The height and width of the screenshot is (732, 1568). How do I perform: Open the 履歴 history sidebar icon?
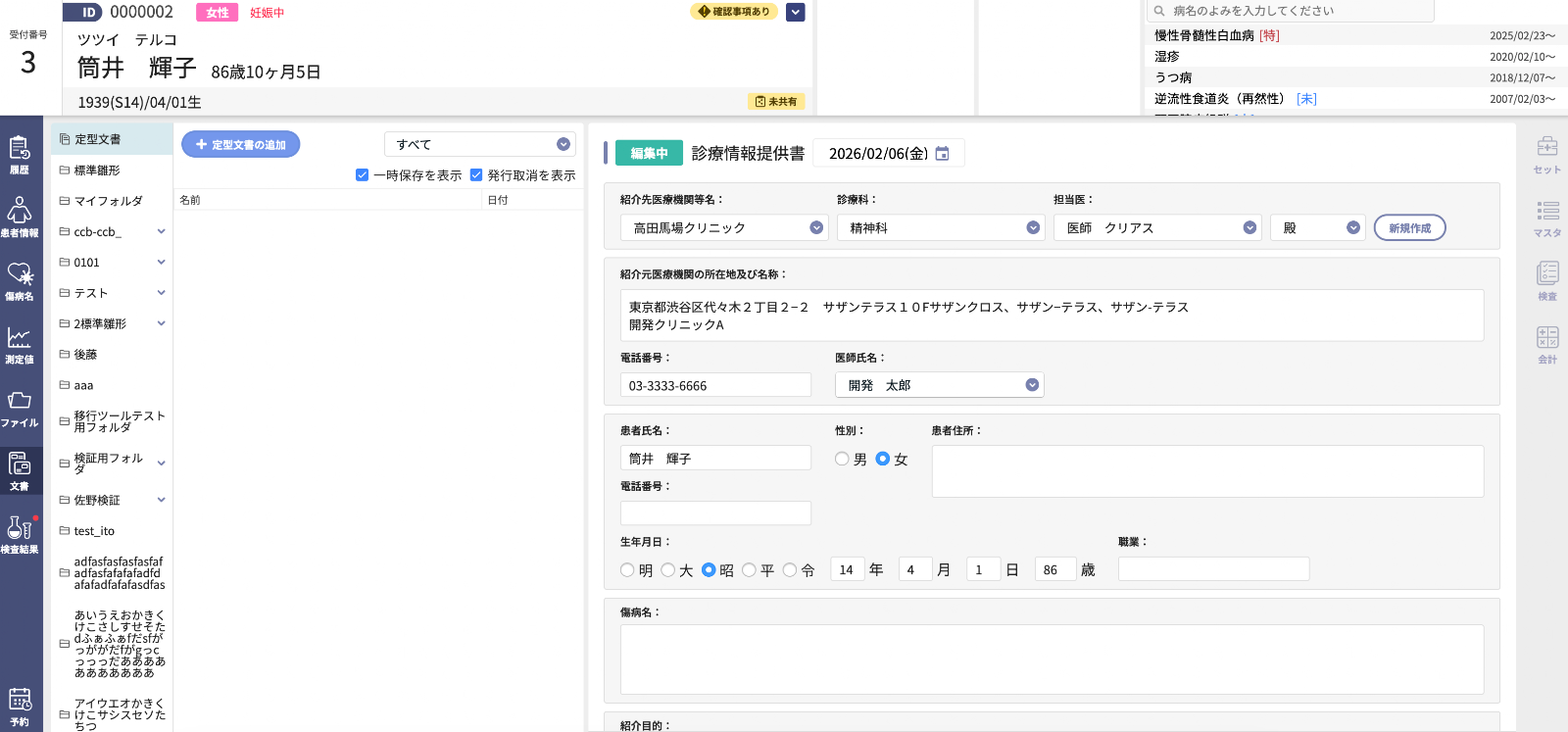20,155
